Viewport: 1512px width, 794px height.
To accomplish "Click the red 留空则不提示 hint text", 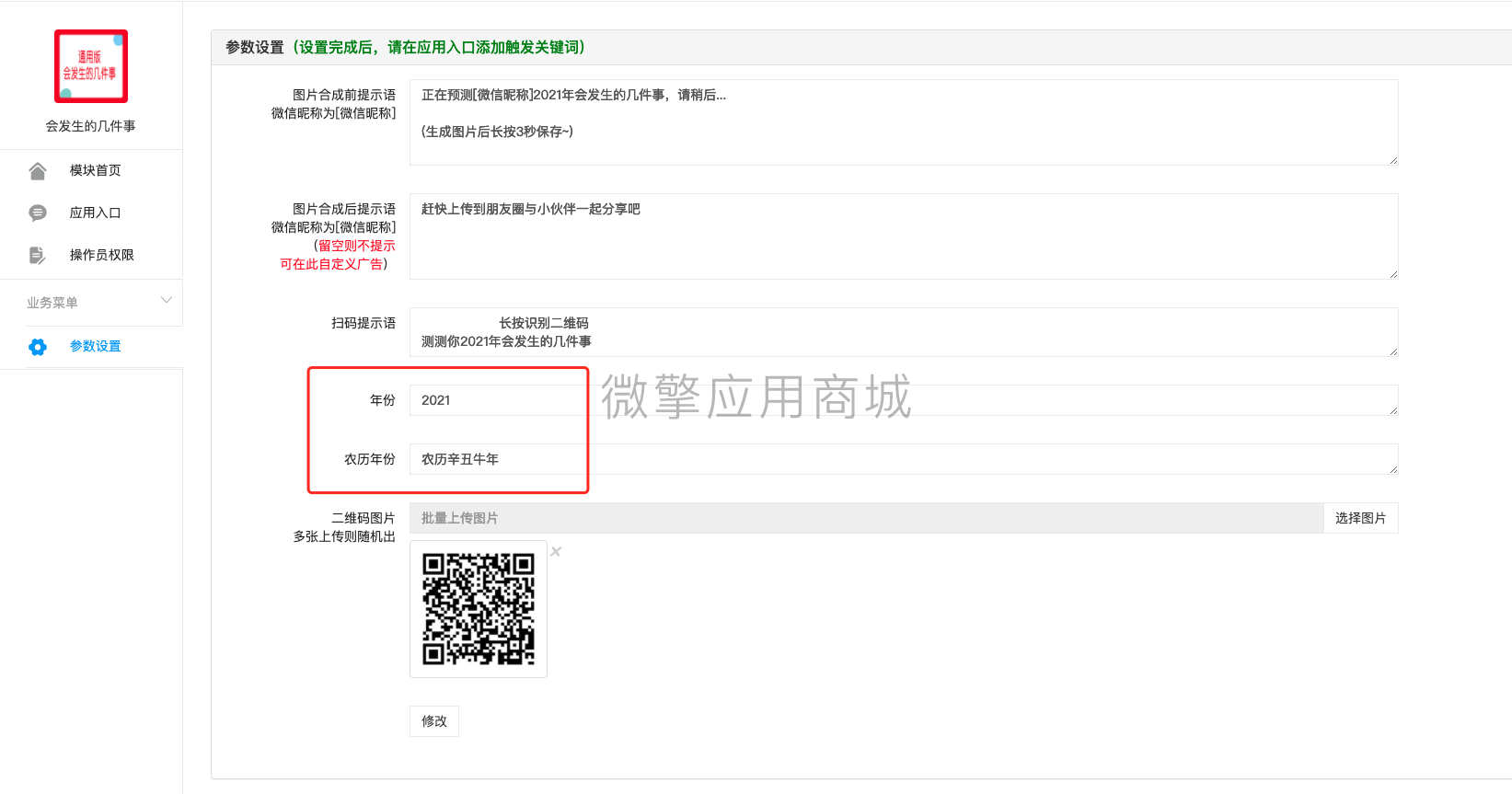I will [357, 246].
